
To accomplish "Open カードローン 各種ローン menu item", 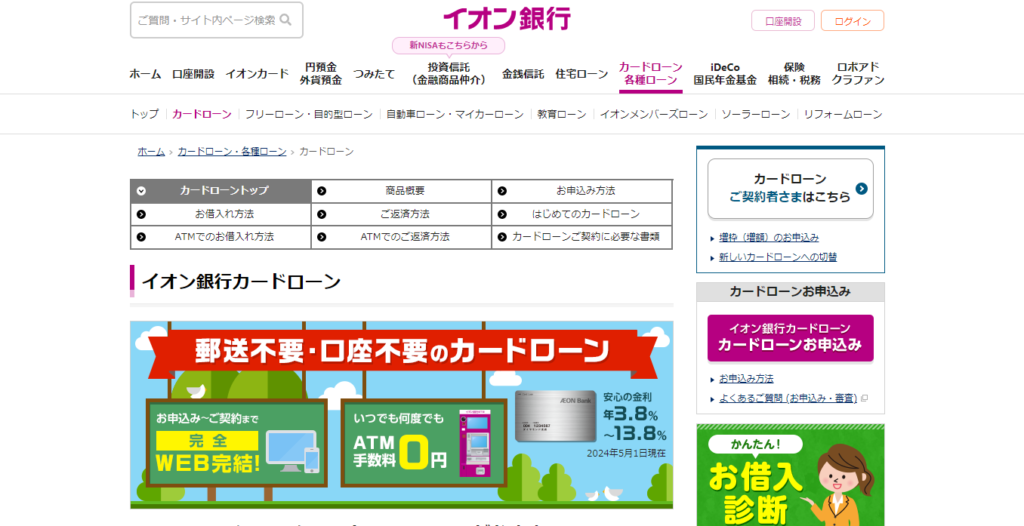I will pyautogui.click(x=650, y=74).
